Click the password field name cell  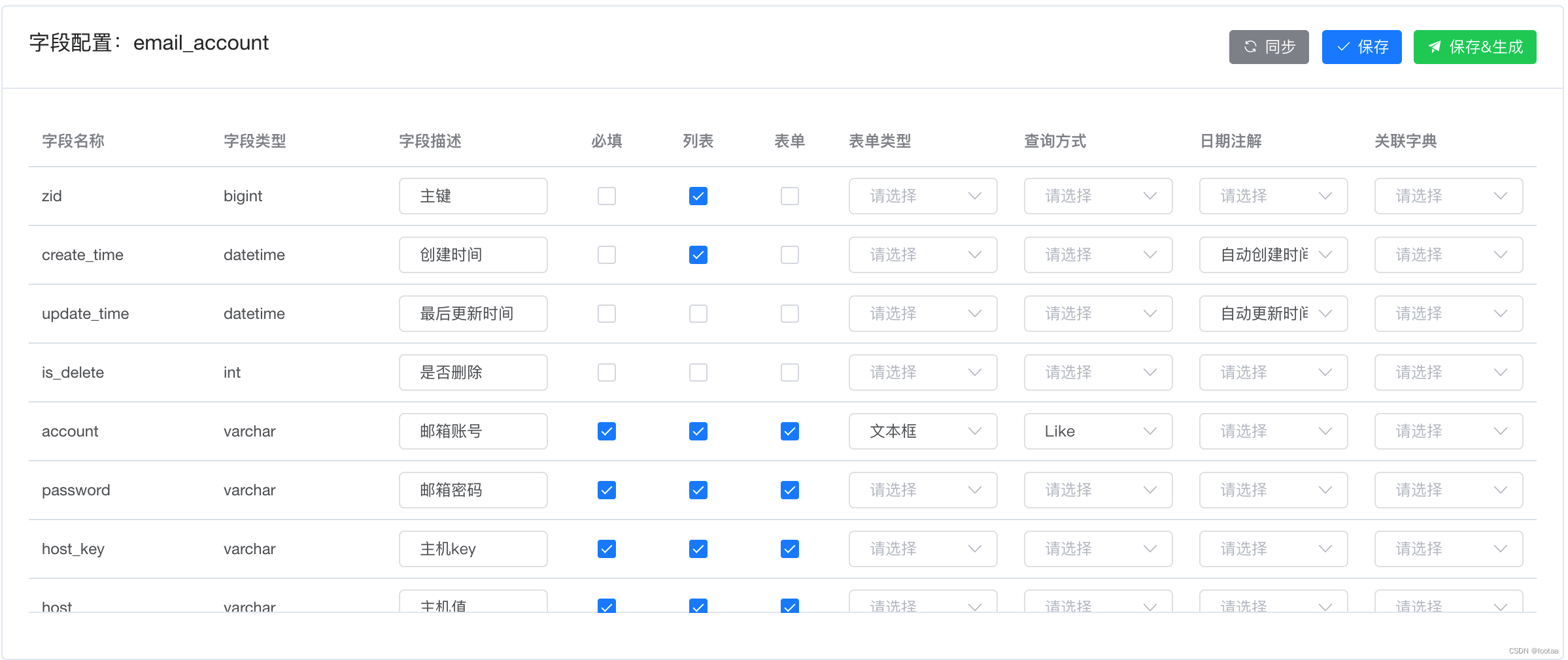click(76, 490)
